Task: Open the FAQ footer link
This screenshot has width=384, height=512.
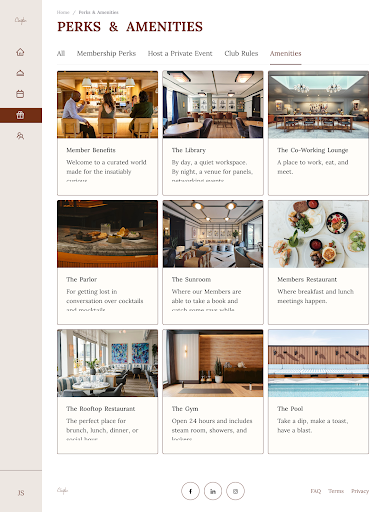Action: pyautogui.click(x=316, y=491)
